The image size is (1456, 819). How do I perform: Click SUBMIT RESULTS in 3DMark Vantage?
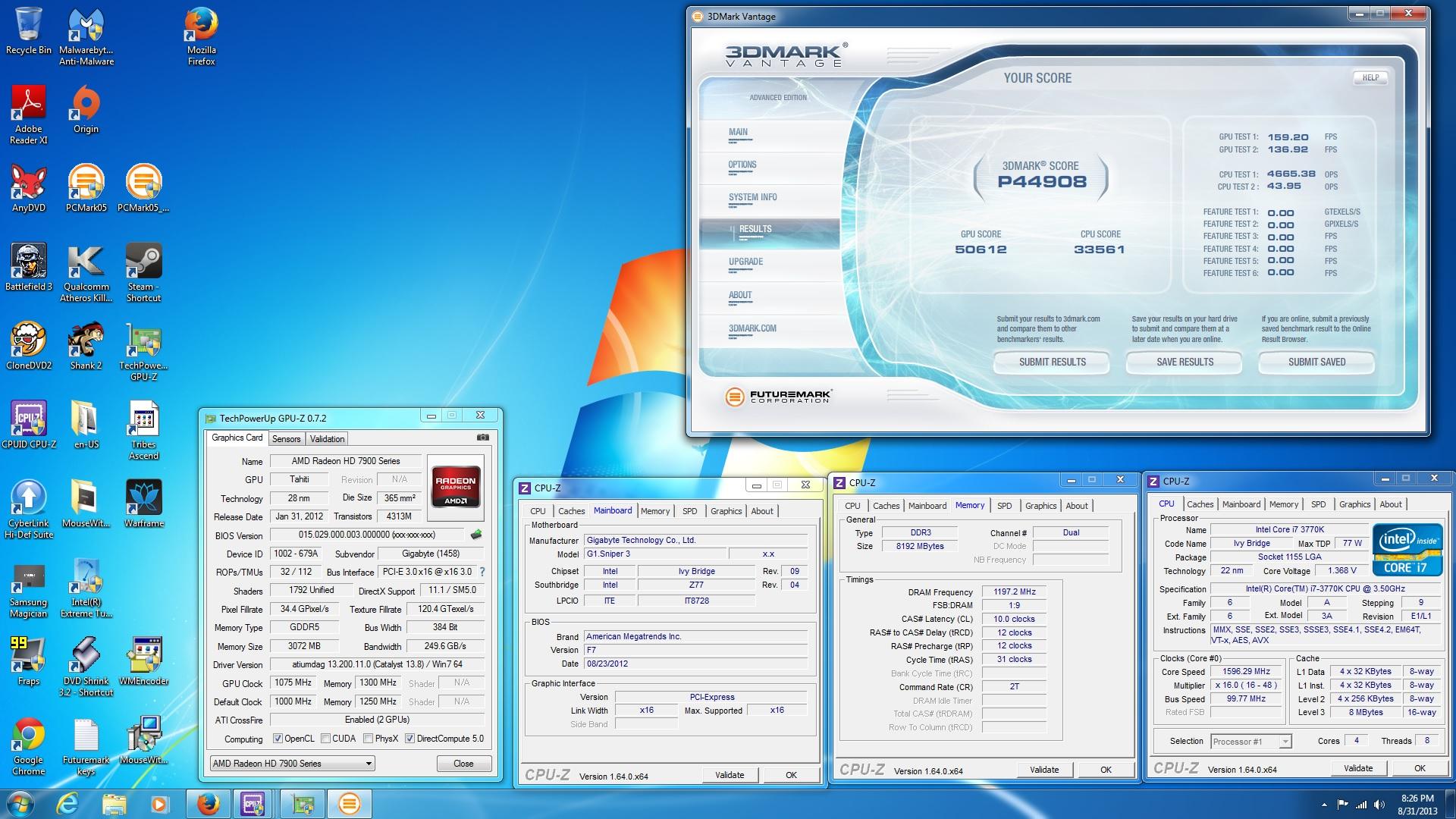point(1052,362)
